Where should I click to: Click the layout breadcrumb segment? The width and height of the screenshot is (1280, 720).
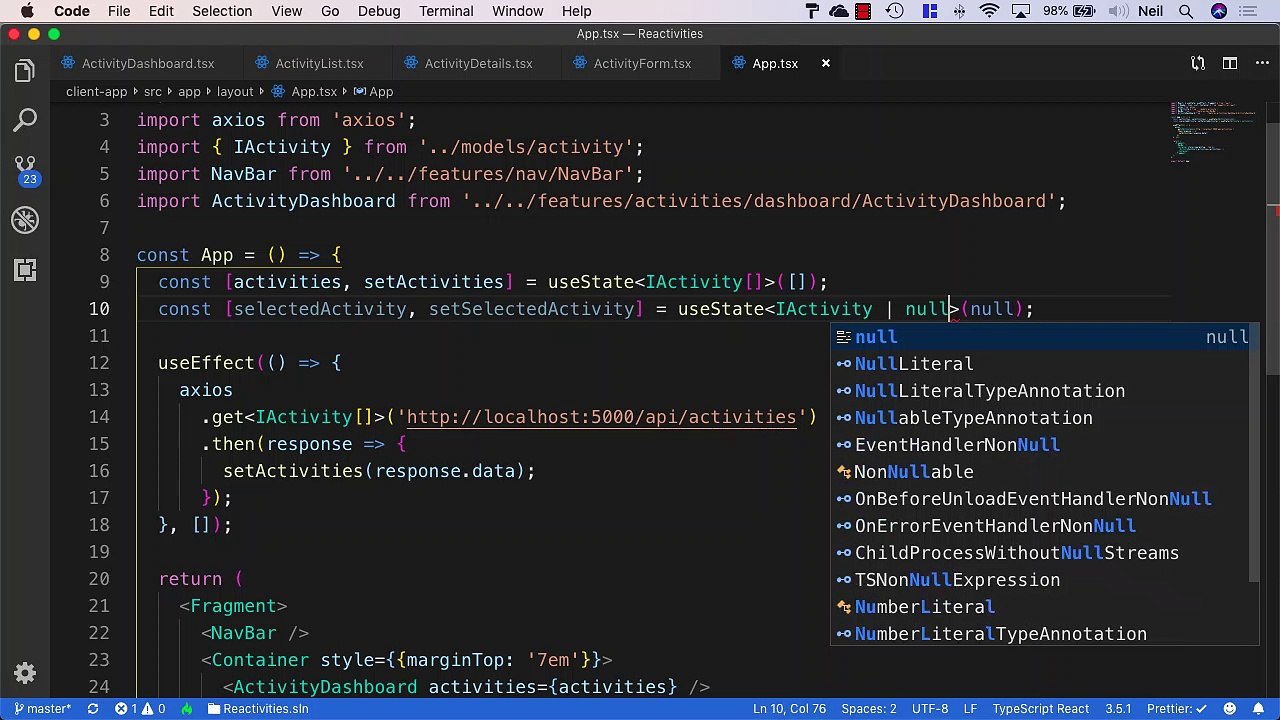(235, 91)
